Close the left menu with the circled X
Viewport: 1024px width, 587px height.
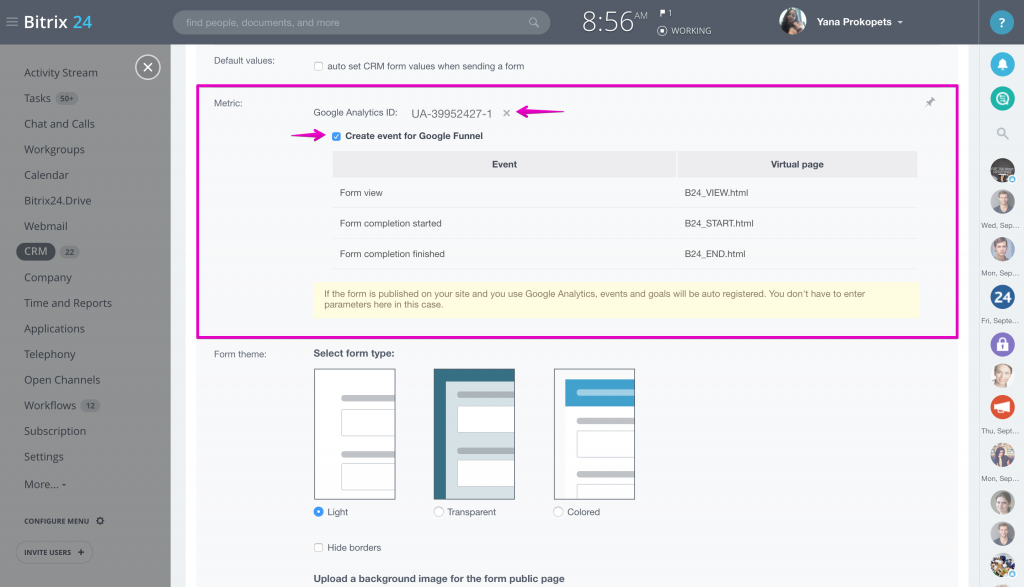(x=148, y=67)
